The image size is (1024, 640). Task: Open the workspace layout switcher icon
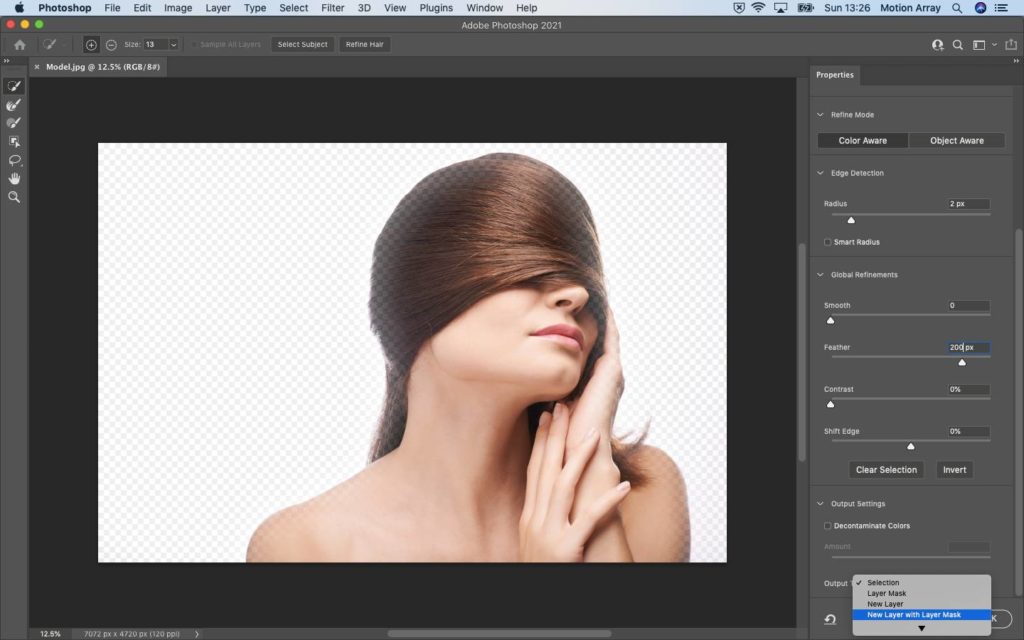click(x=979, y=44)
